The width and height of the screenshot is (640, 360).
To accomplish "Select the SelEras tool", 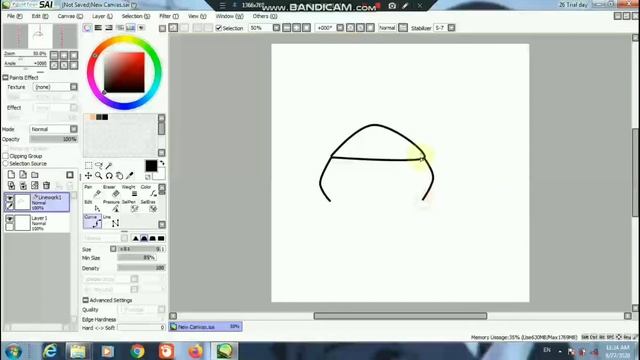I will 149,206.
